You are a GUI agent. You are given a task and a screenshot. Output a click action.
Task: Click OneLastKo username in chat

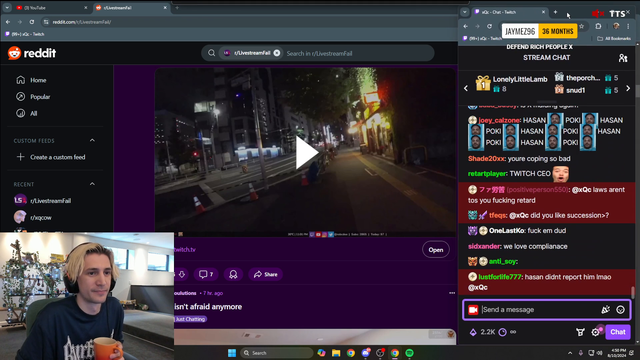coord(507,231)
